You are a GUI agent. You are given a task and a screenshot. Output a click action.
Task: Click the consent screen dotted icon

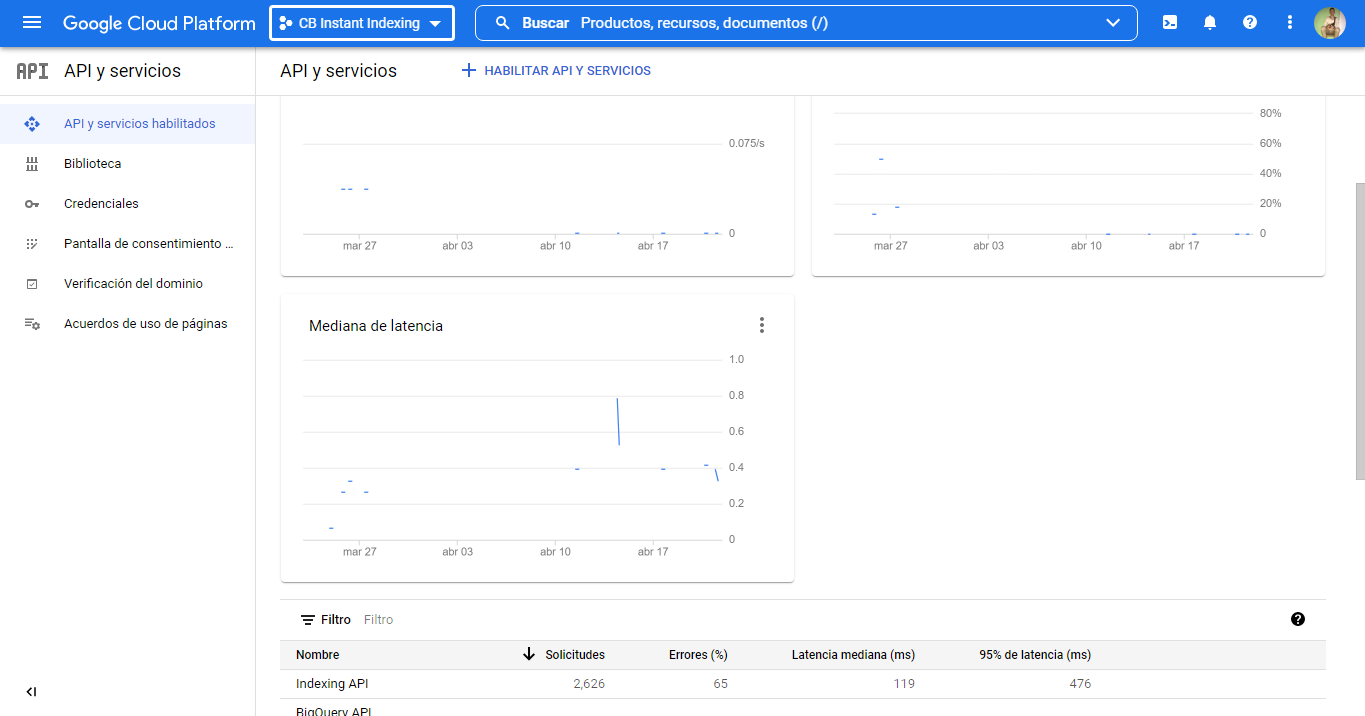point(32,244)
